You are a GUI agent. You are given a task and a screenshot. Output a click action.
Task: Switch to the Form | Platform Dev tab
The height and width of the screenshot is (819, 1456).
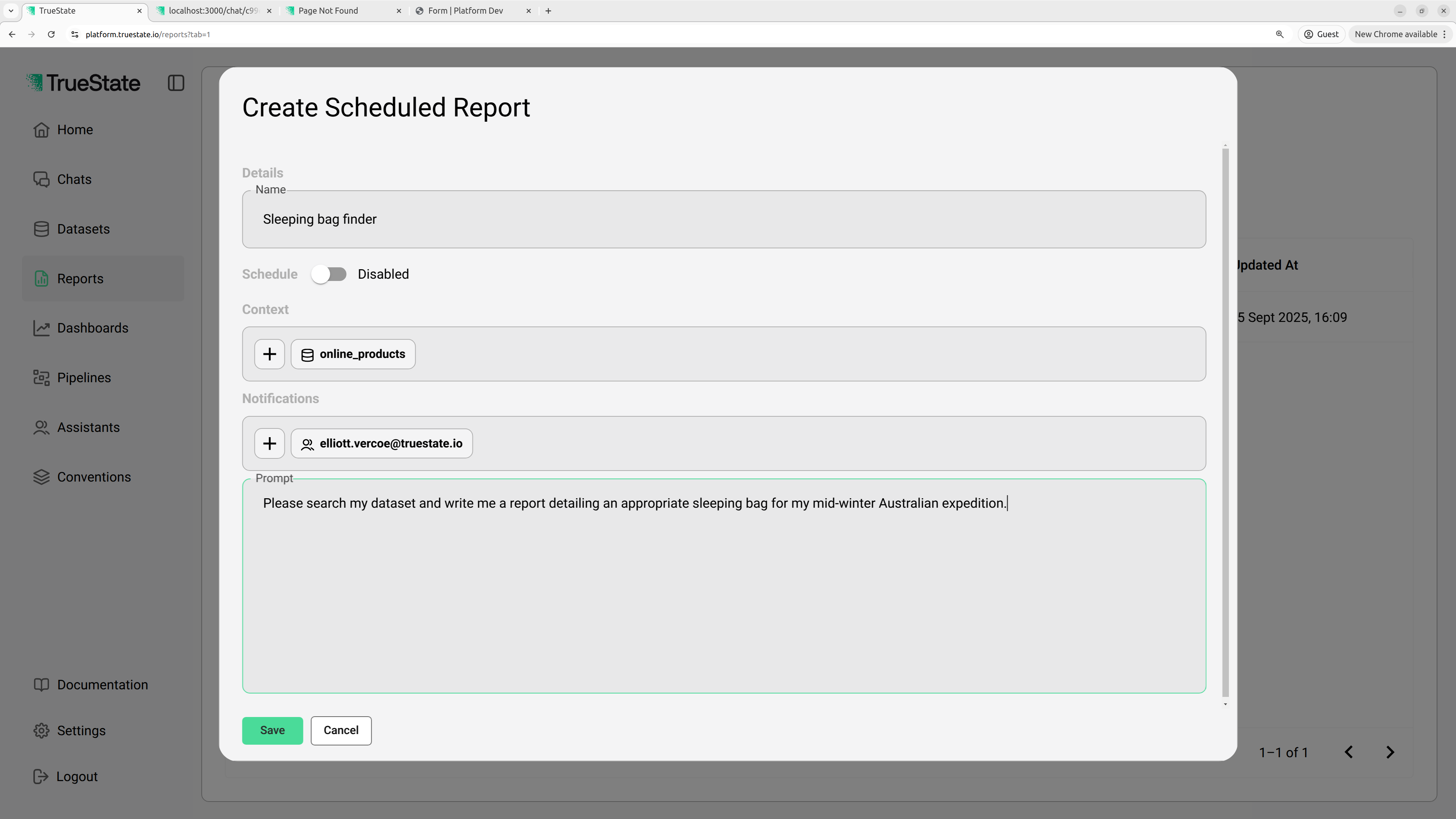coord(466,11)
